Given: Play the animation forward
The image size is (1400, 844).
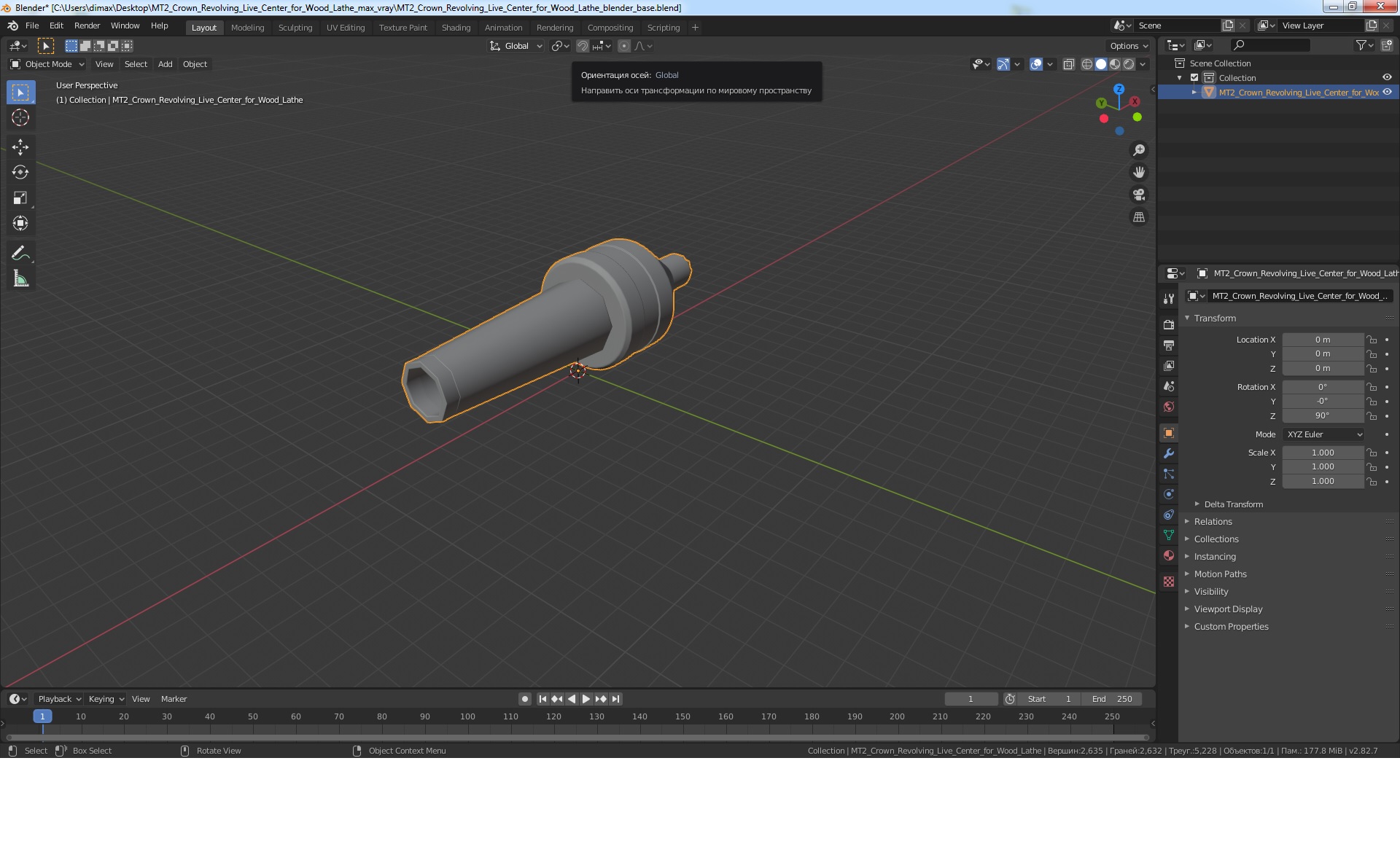Looking at the screenshot, I should [x=586, y=699].
